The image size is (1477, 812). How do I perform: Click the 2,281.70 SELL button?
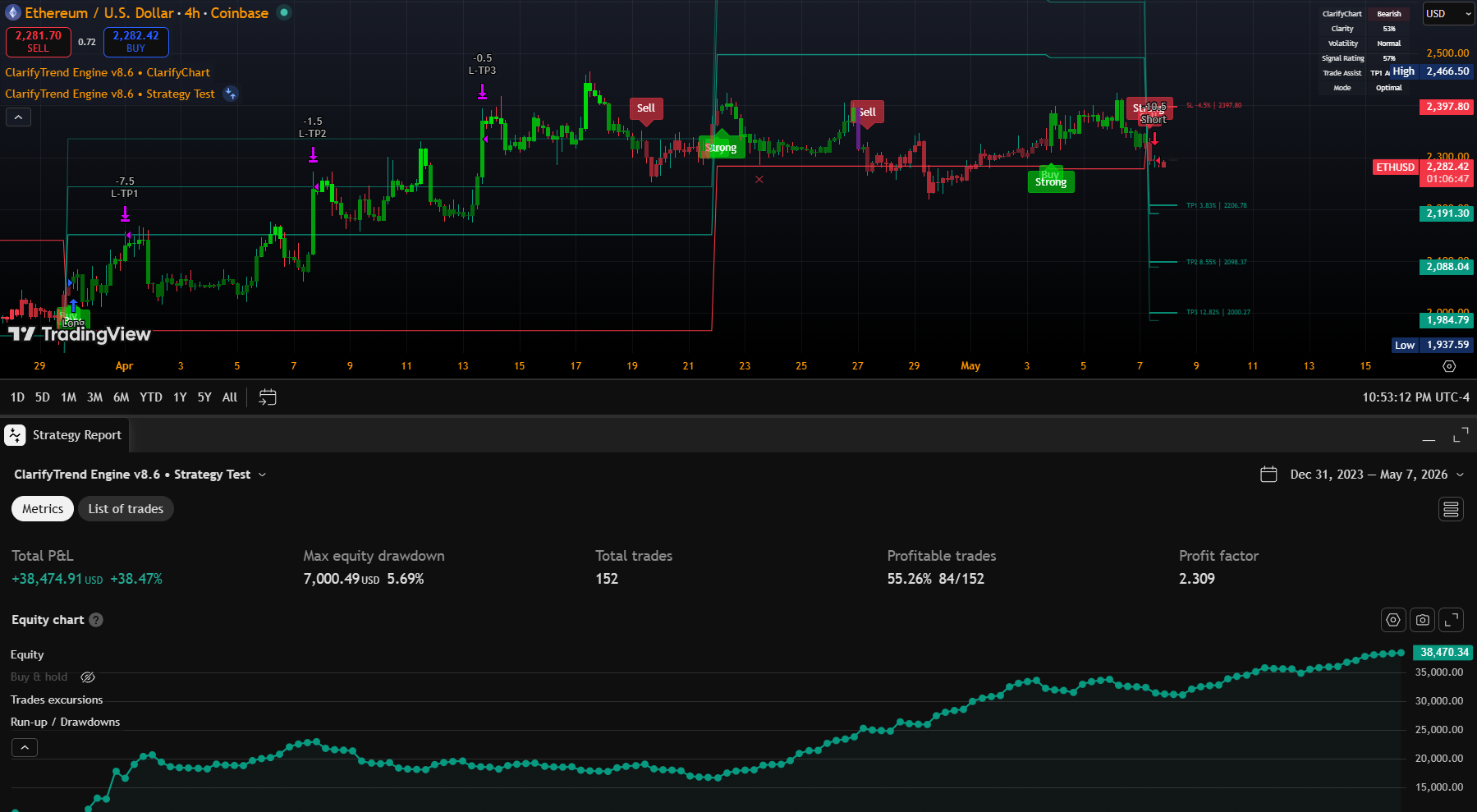pyautogui.click(x=39, y=42)
